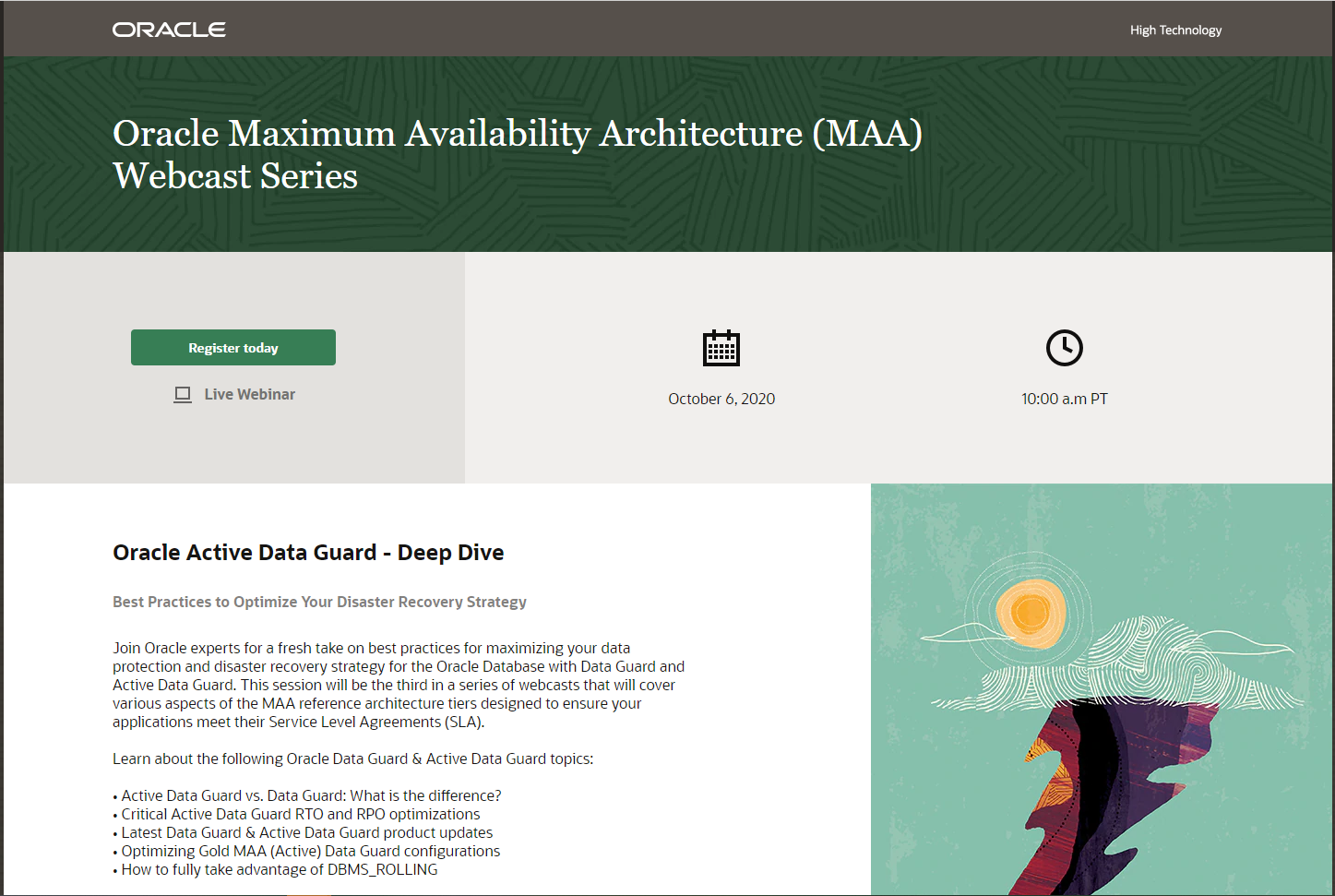This screenshot has height=896, width=1335.
Task: Click the Best Practices subtitle text
Action: pyautogui.click(x=319, y=602)
